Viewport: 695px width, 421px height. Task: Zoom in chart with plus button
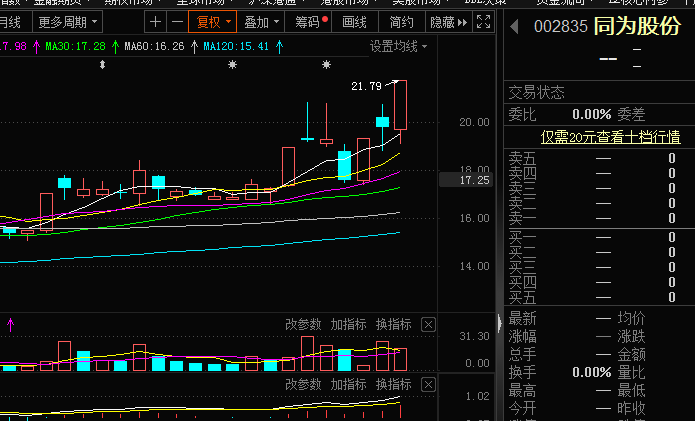pyautogui.click(x=155, y=22)
